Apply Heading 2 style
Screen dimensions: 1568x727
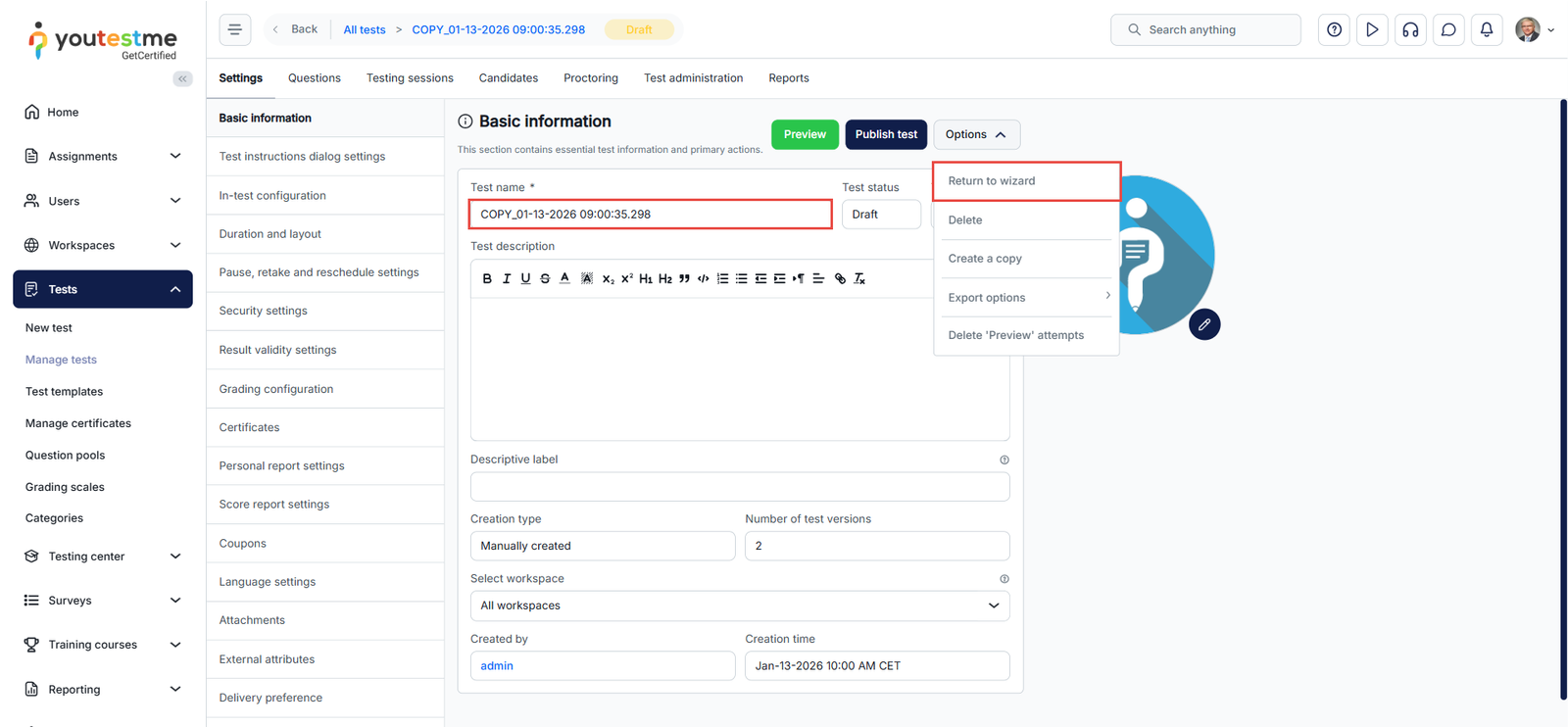(665, 279)
